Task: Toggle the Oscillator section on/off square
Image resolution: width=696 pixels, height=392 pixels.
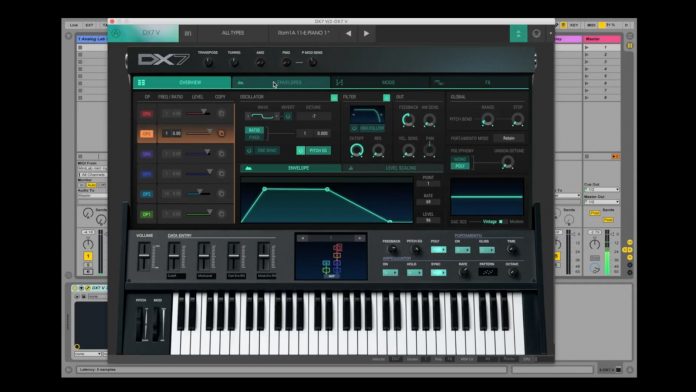Action: coord(334,98)
